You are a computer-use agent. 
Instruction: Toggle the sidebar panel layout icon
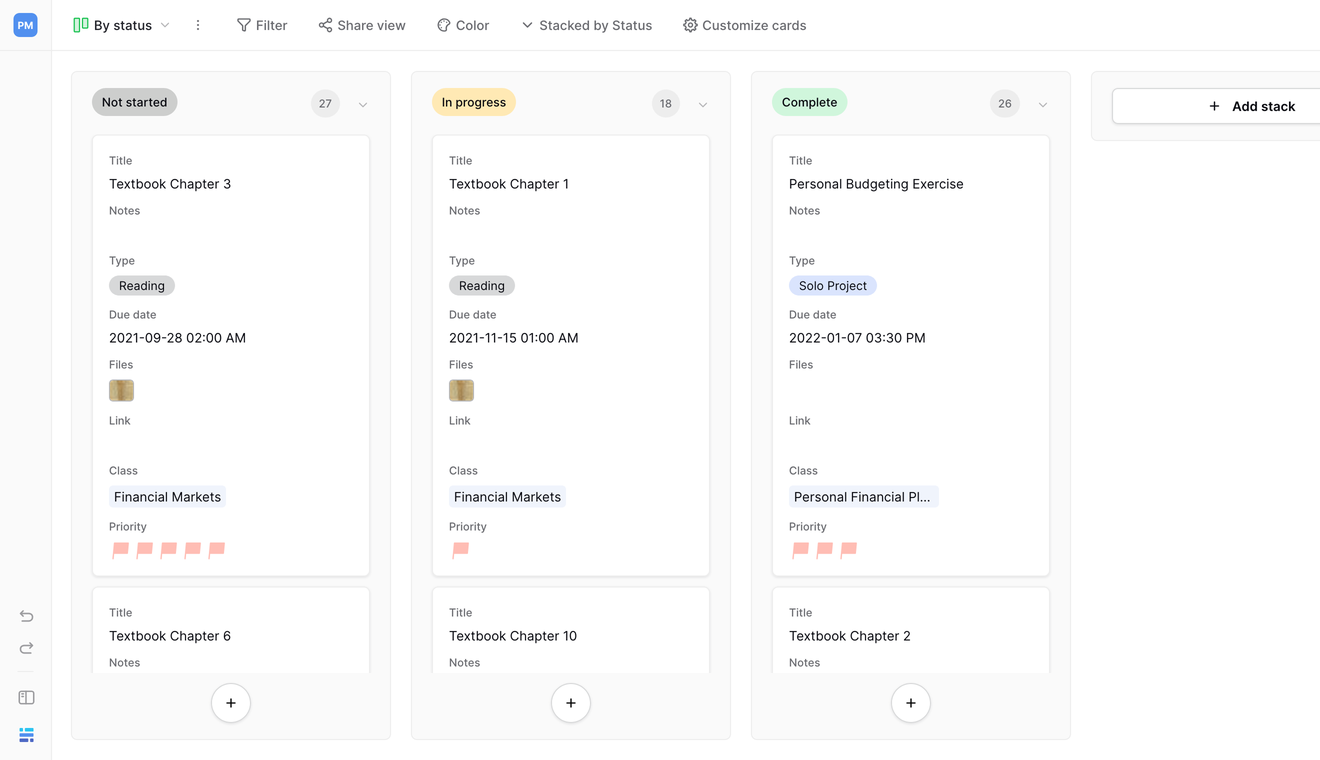click(x=26, y=698)
